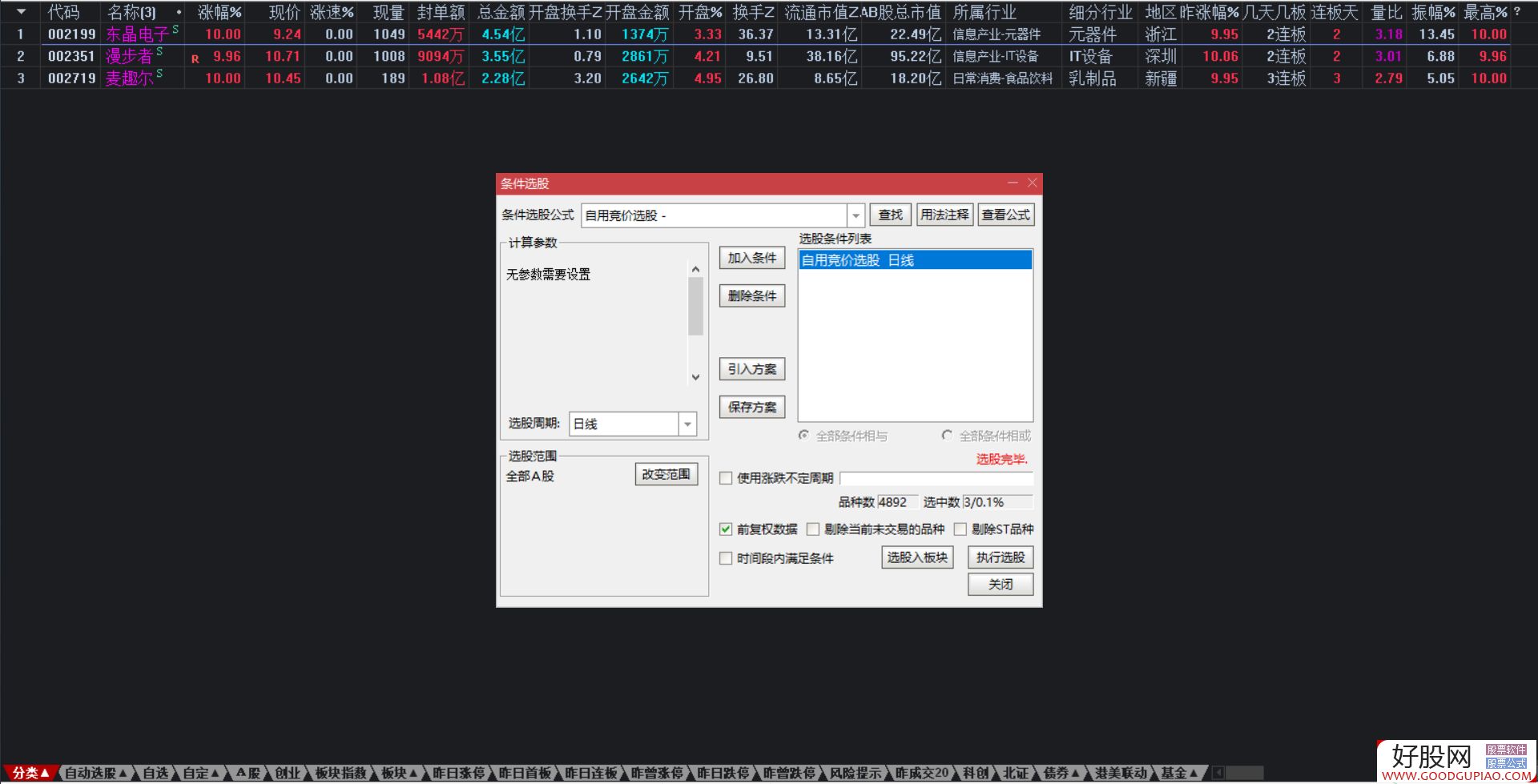The image size is (1538, 784).
Task: Show the 昨日涨停 tab
Action: click(x=459, y=773)
